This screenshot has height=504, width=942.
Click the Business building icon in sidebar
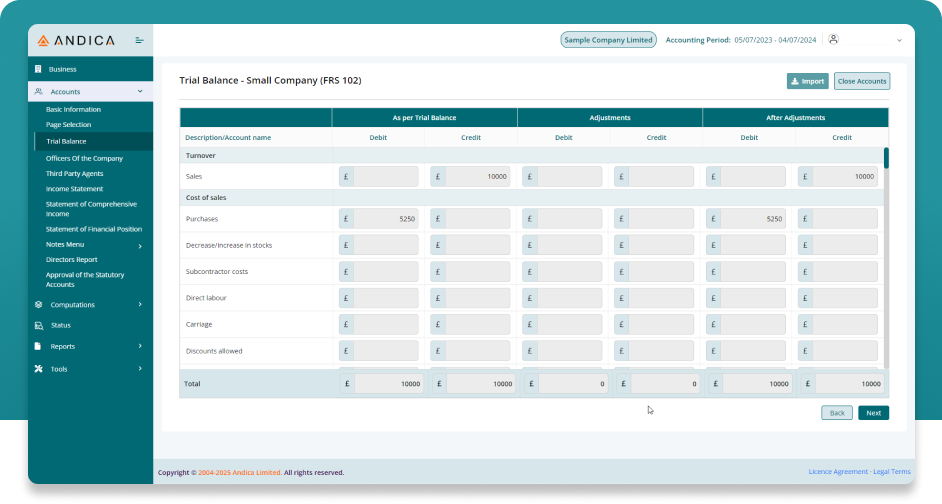point(38,69)
